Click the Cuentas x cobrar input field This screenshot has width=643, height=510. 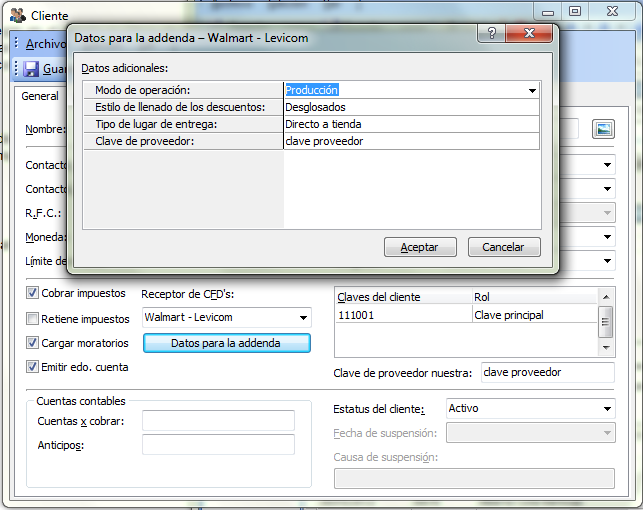(218, 421)
